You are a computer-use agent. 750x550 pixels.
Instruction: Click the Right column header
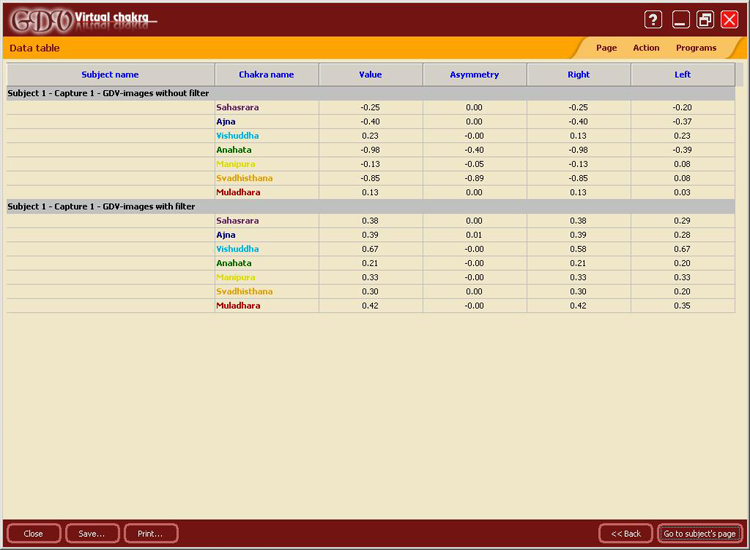(578, 74)
